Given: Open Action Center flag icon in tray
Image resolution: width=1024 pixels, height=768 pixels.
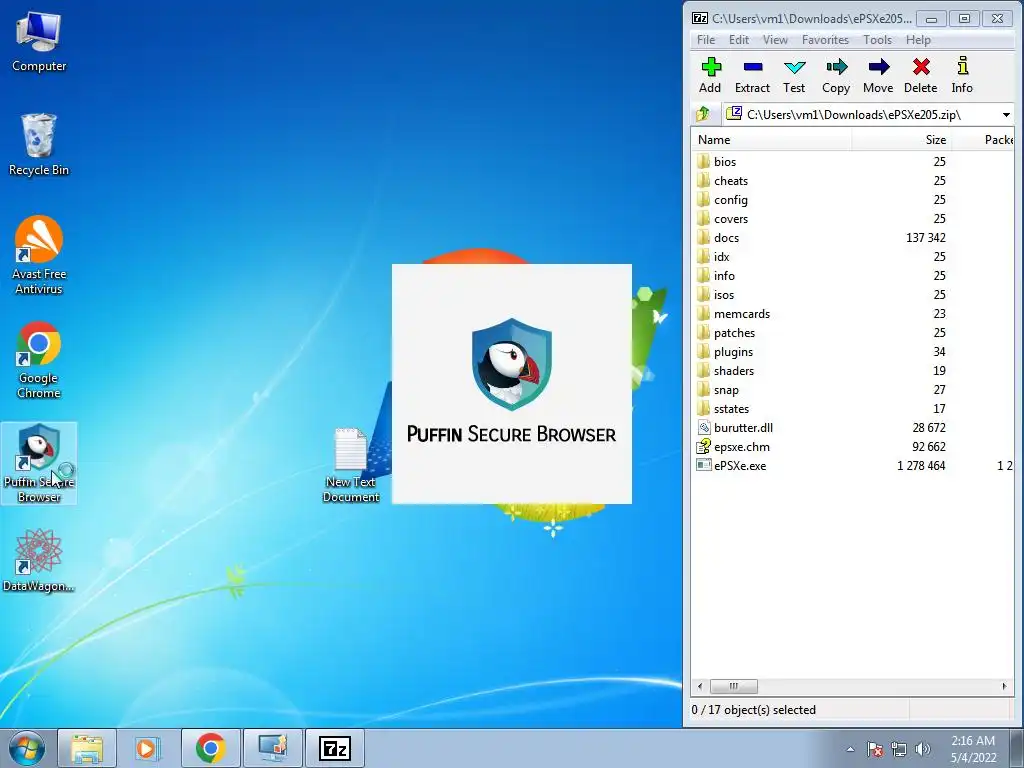Looking at the screenshot, I should coord(875,749).
